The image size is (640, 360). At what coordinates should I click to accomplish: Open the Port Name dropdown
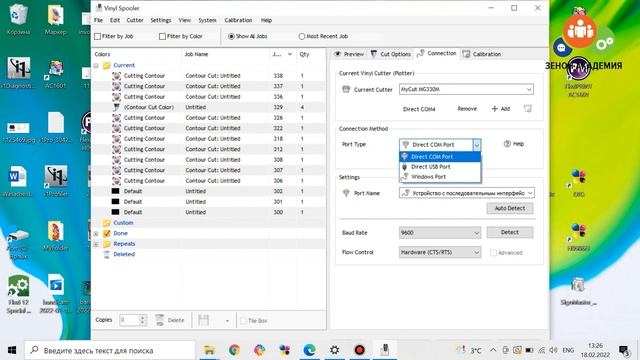pos(467,193)
